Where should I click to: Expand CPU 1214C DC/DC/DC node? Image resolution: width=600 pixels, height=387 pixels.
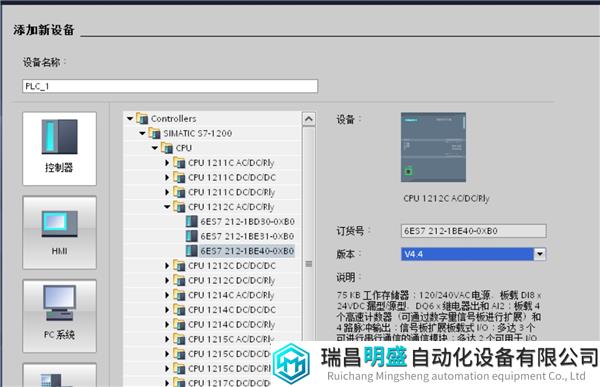tap(167, 309)
